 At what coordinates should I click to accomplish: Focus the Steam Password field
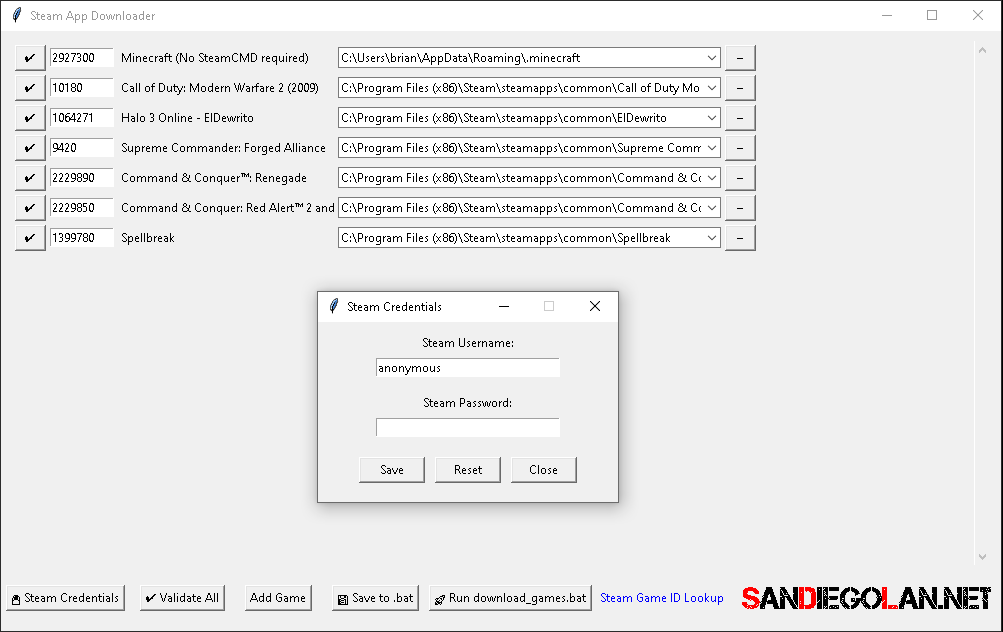pyautogui.click(x=467, y=428)
